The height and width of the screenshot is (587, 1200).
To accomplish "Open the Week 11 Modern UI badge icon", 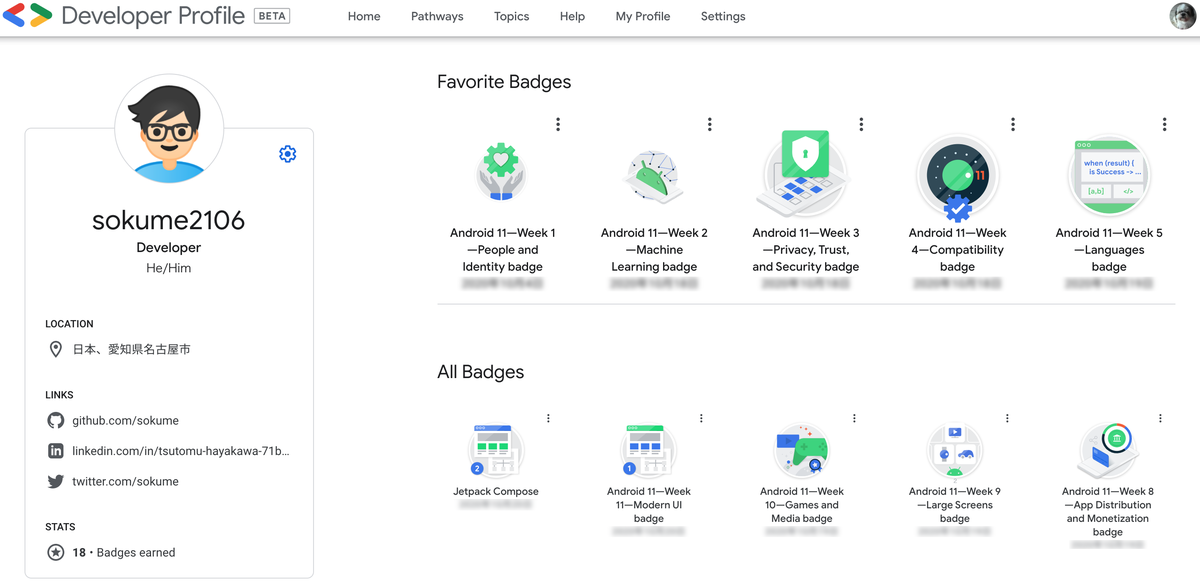I will [x=648, y=450].
